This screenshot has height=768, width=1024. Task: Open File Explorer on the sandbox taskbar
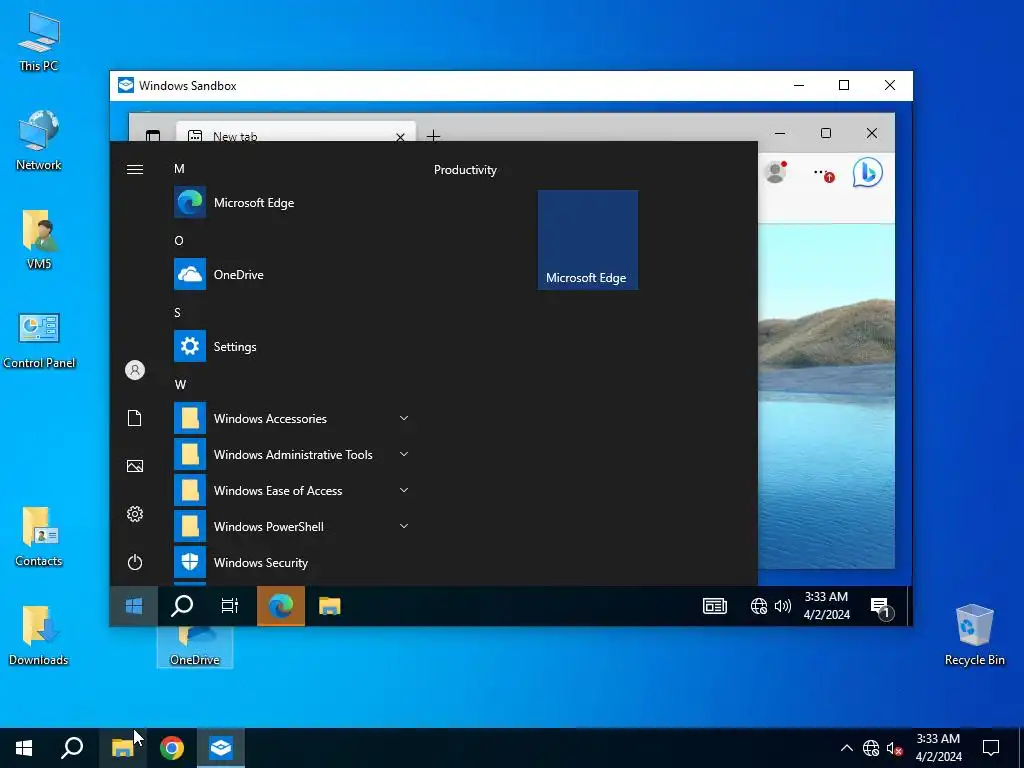coord(330,606)
